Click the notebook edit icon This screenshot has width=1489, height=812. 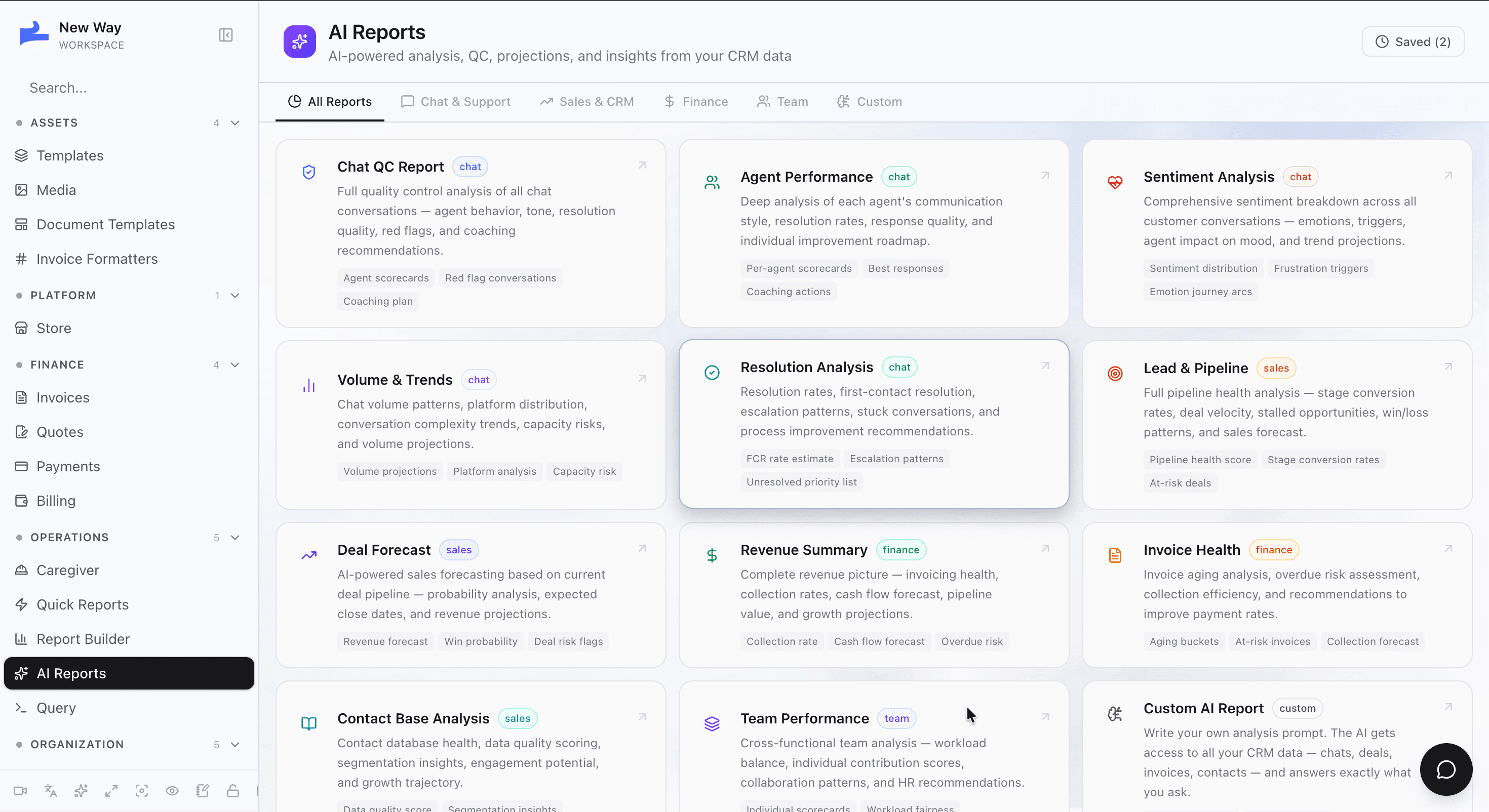pyautogui.click(x=202, y=791)
